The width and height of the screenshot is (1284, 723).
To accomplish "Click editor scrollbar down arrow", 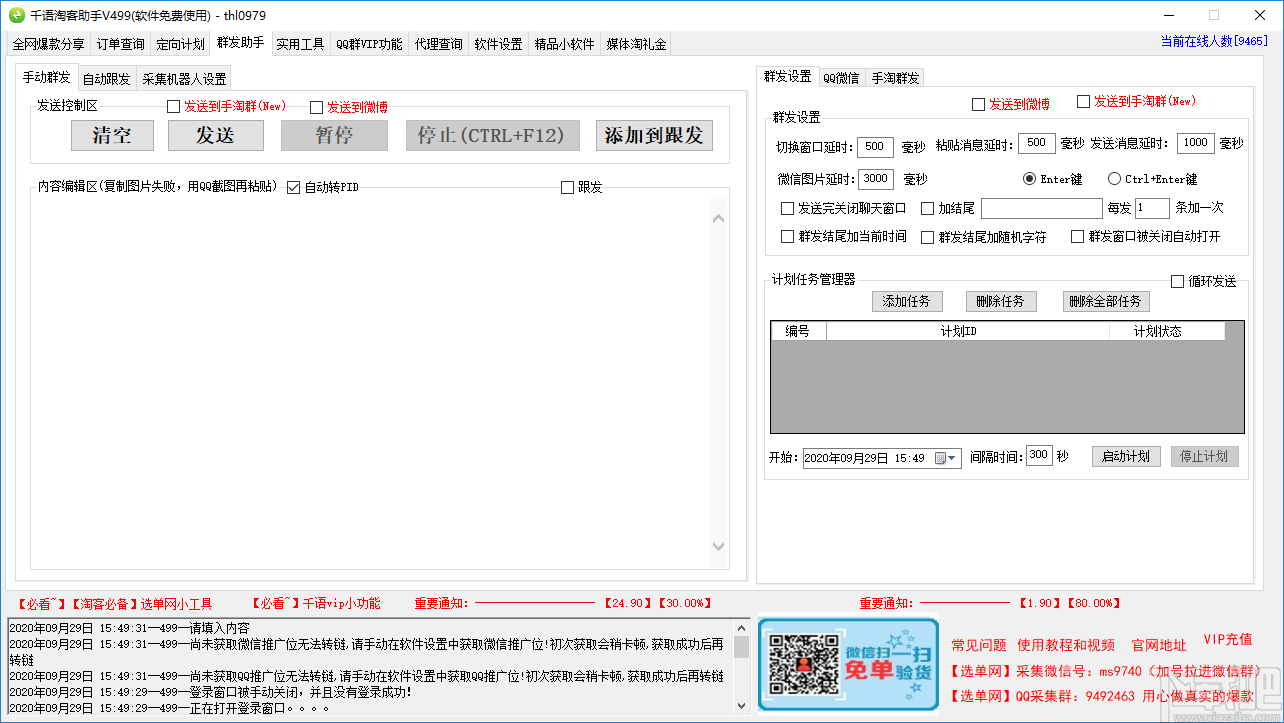I will [x=720, y=546].
